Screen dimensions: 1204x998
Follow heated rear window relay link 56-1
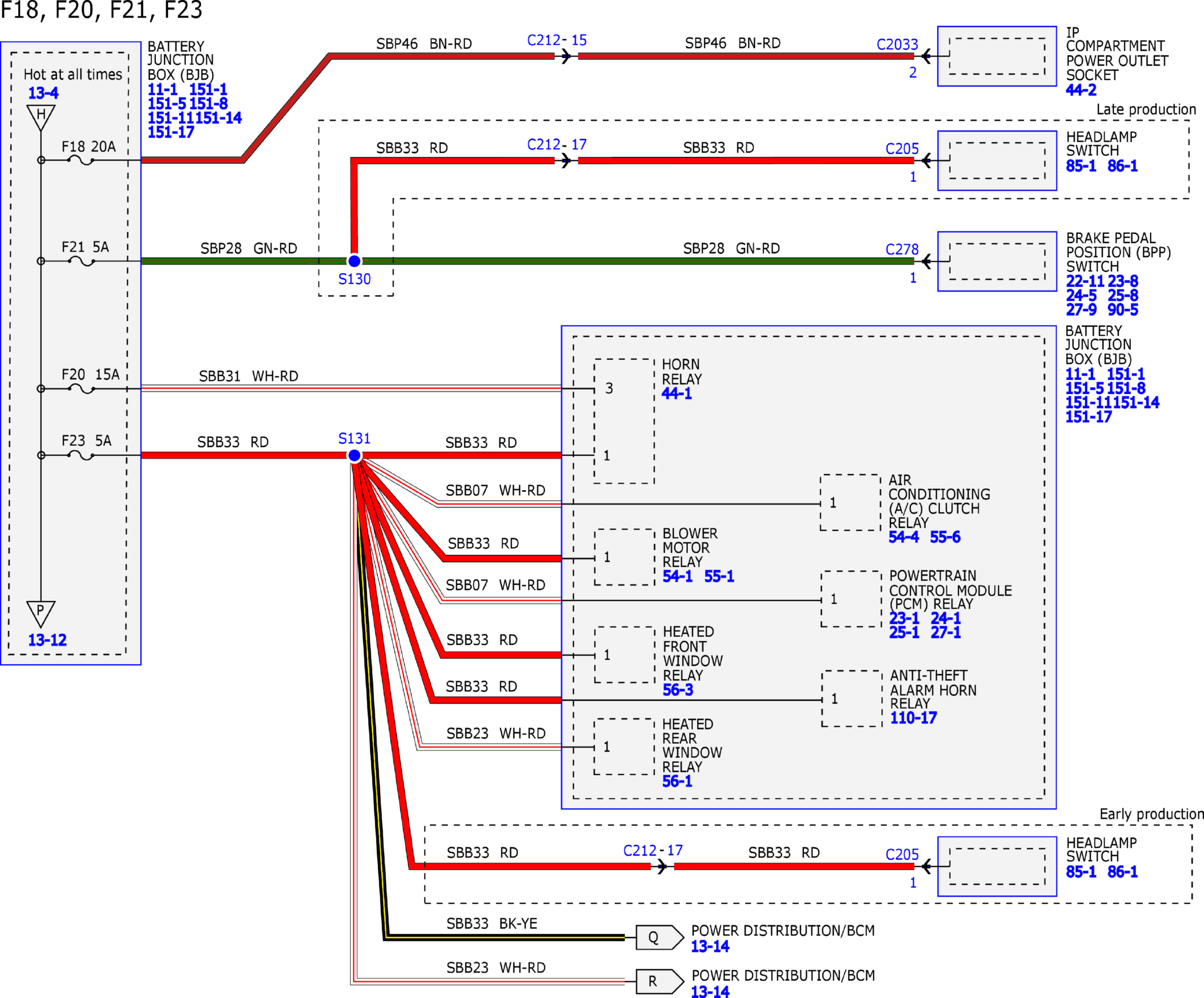click(678, 782)
